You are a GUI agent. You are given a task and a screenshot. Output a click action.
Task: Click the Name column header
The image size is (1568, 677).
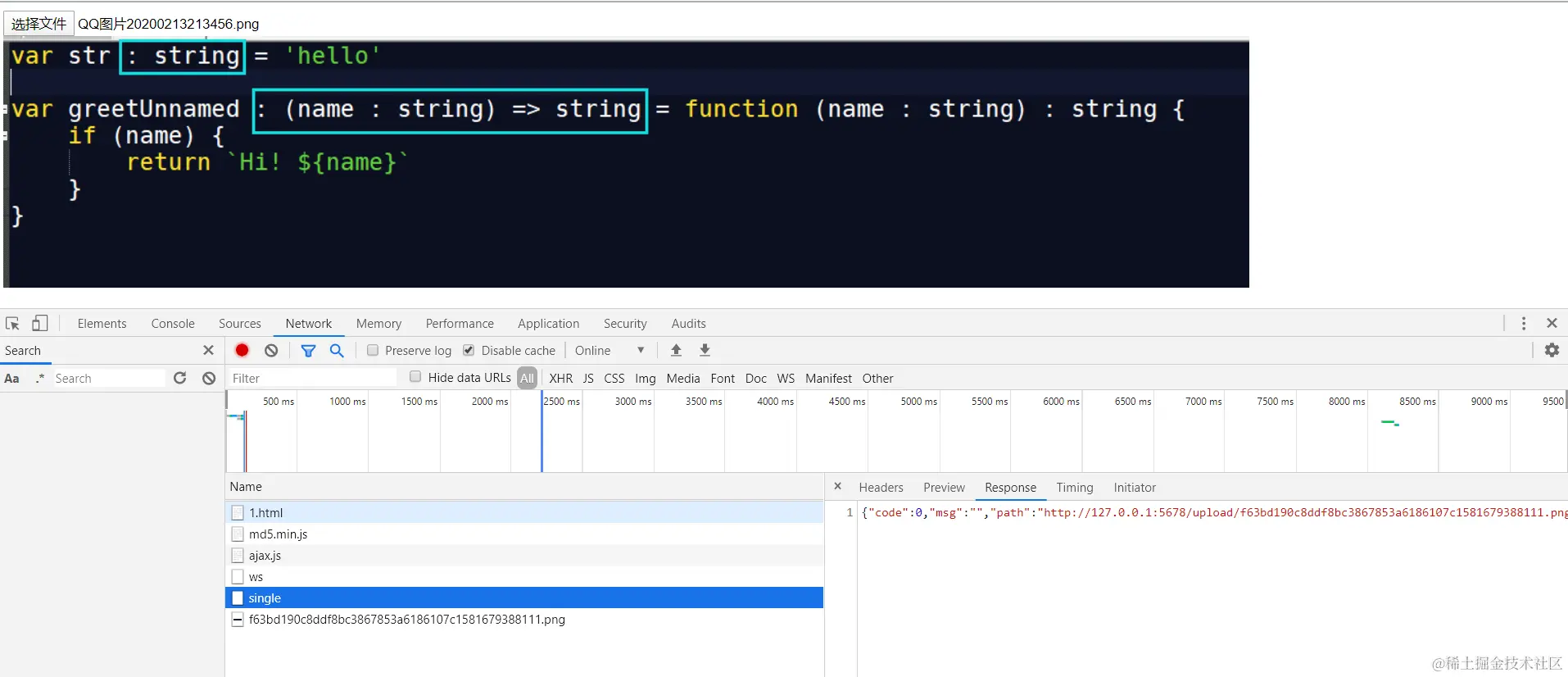point(524,486)
